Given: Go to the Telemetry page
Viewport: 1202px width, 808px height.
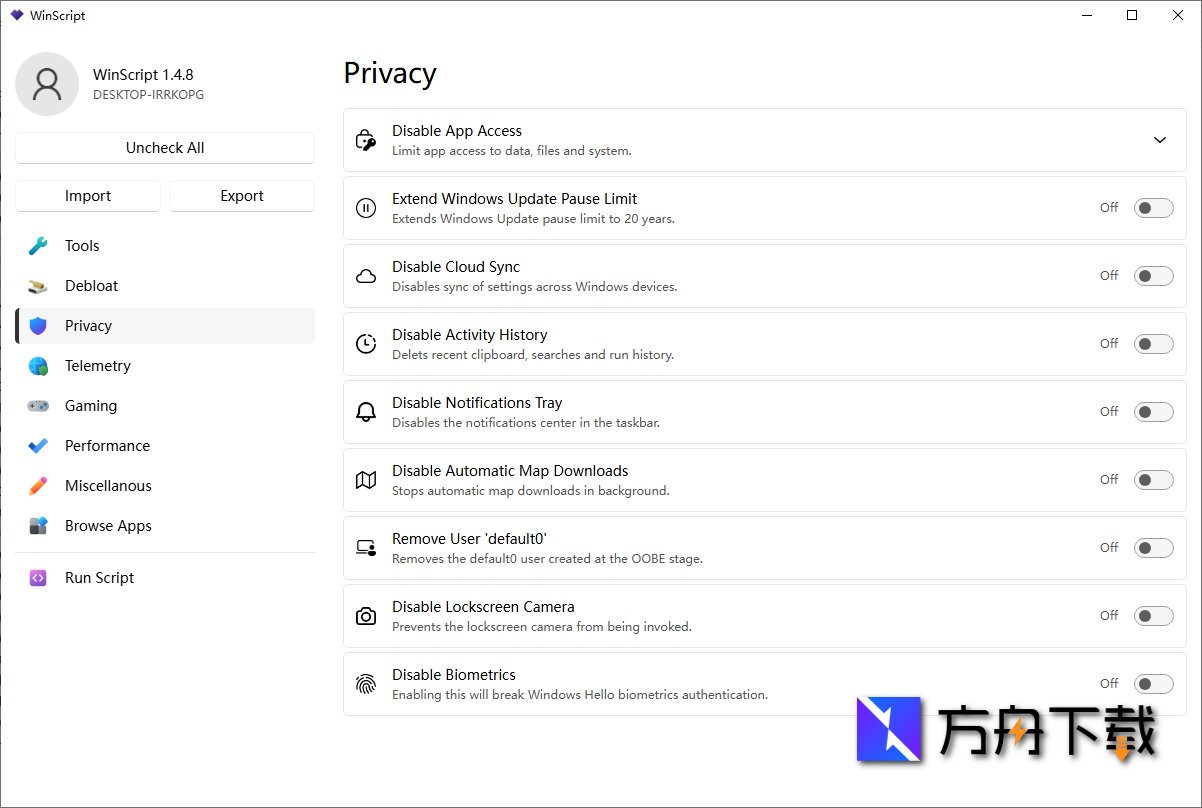Looking at the screenshot, I should click(x=98, y=366).
